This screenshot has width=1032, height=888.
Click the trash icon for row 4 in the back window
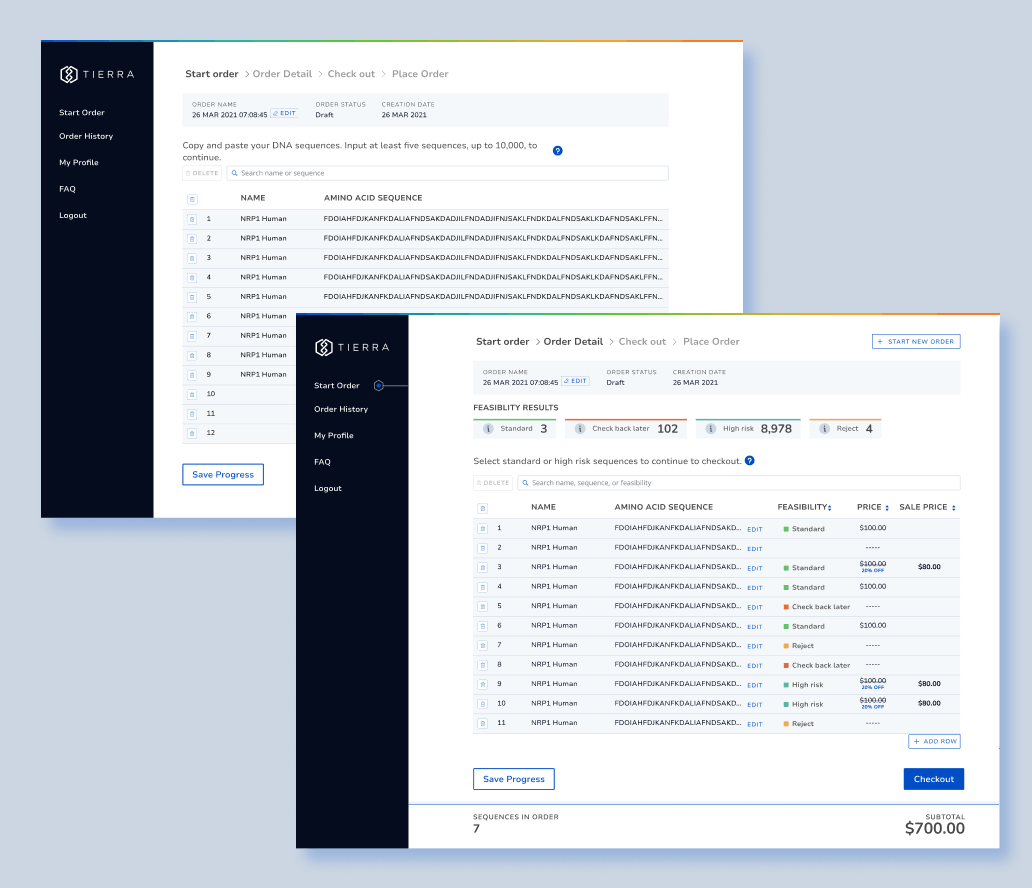(x=192, y=278)
